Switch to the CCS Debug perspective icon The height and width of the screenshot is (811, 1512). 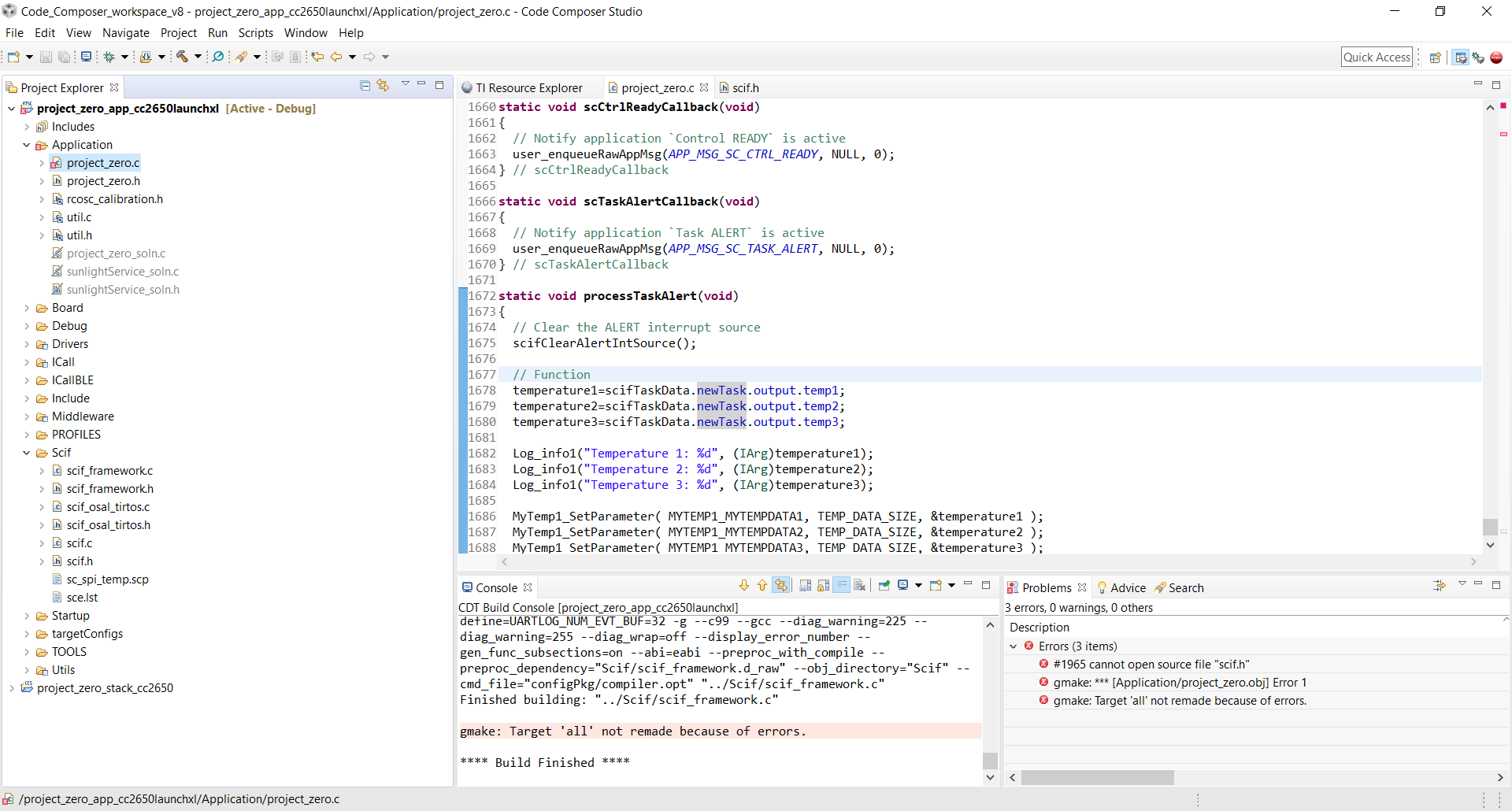pyautogui.click(x=1478, y=57)
